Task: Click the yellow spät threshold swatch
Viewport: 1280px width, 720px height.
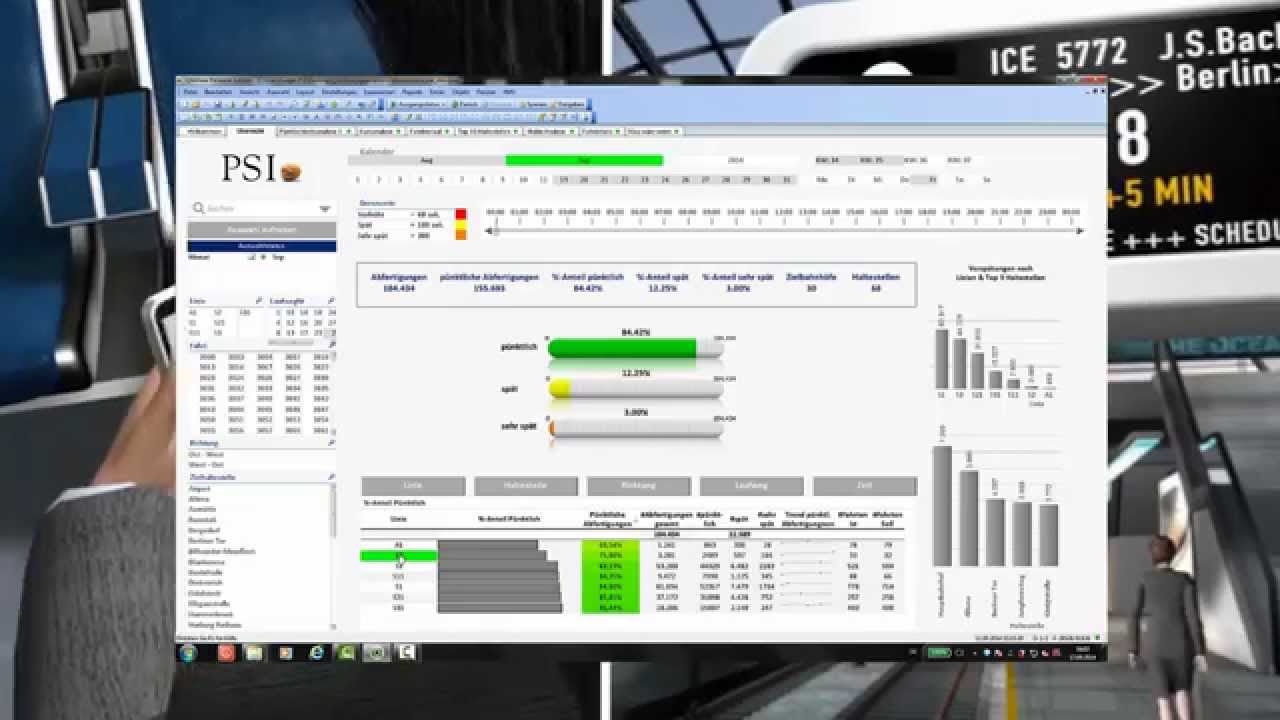Action: click(461, 225)
